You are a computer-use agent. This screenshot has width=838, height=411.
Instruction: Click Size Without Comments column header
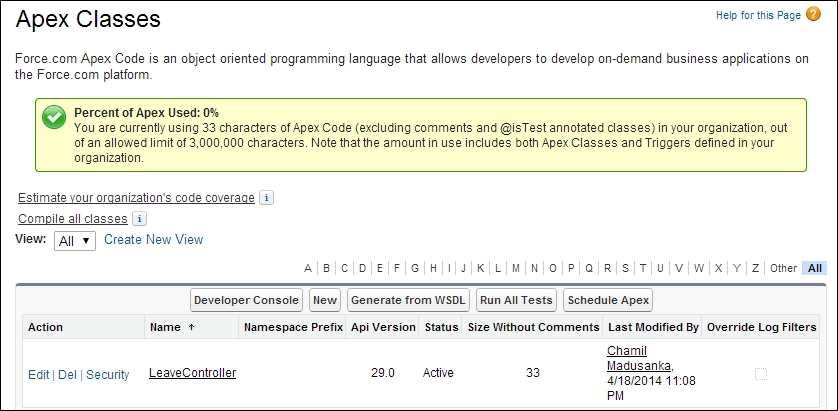(x=533, y=327)
